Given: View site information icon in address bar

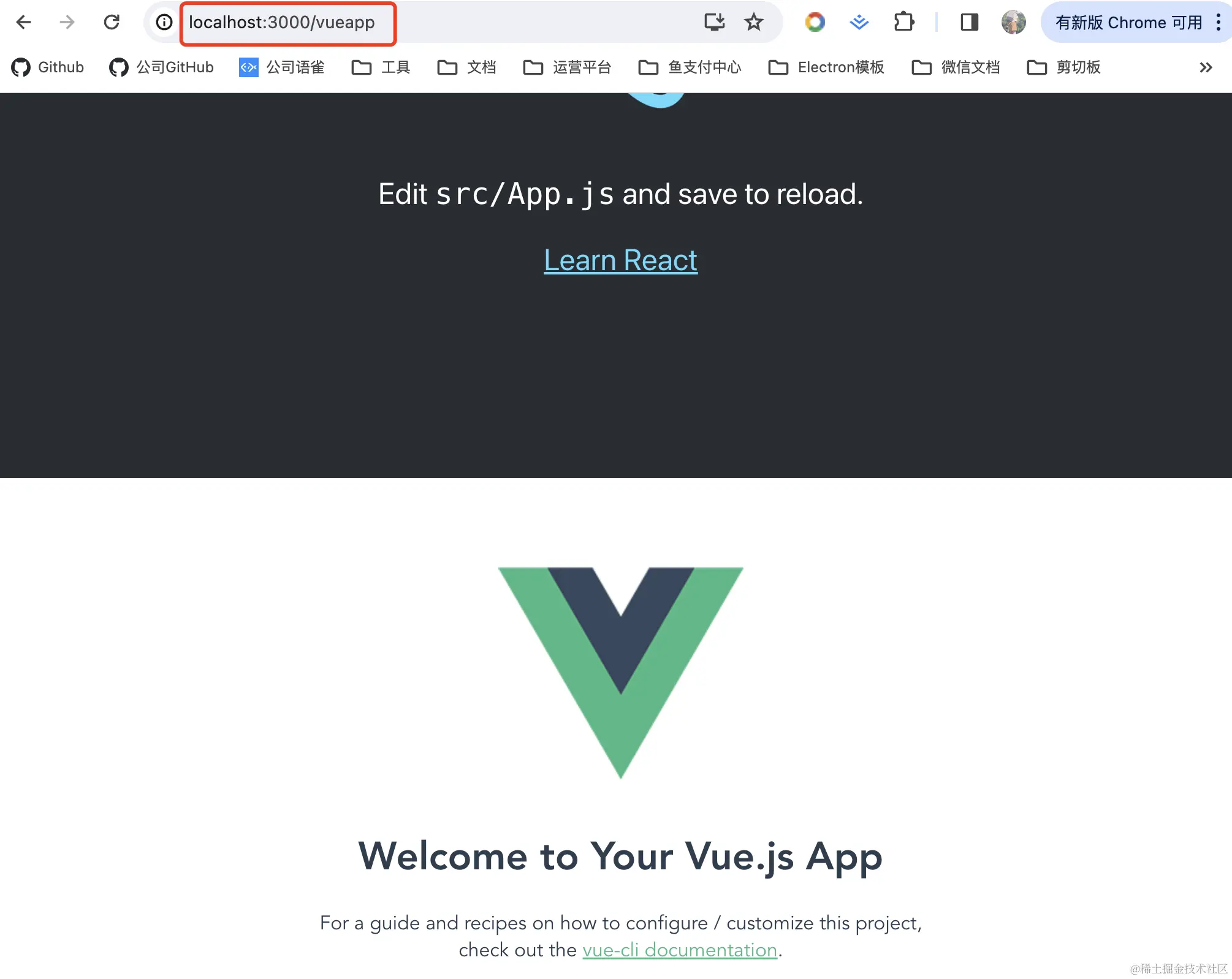Looking at the screenshot, I should point(164,23).
